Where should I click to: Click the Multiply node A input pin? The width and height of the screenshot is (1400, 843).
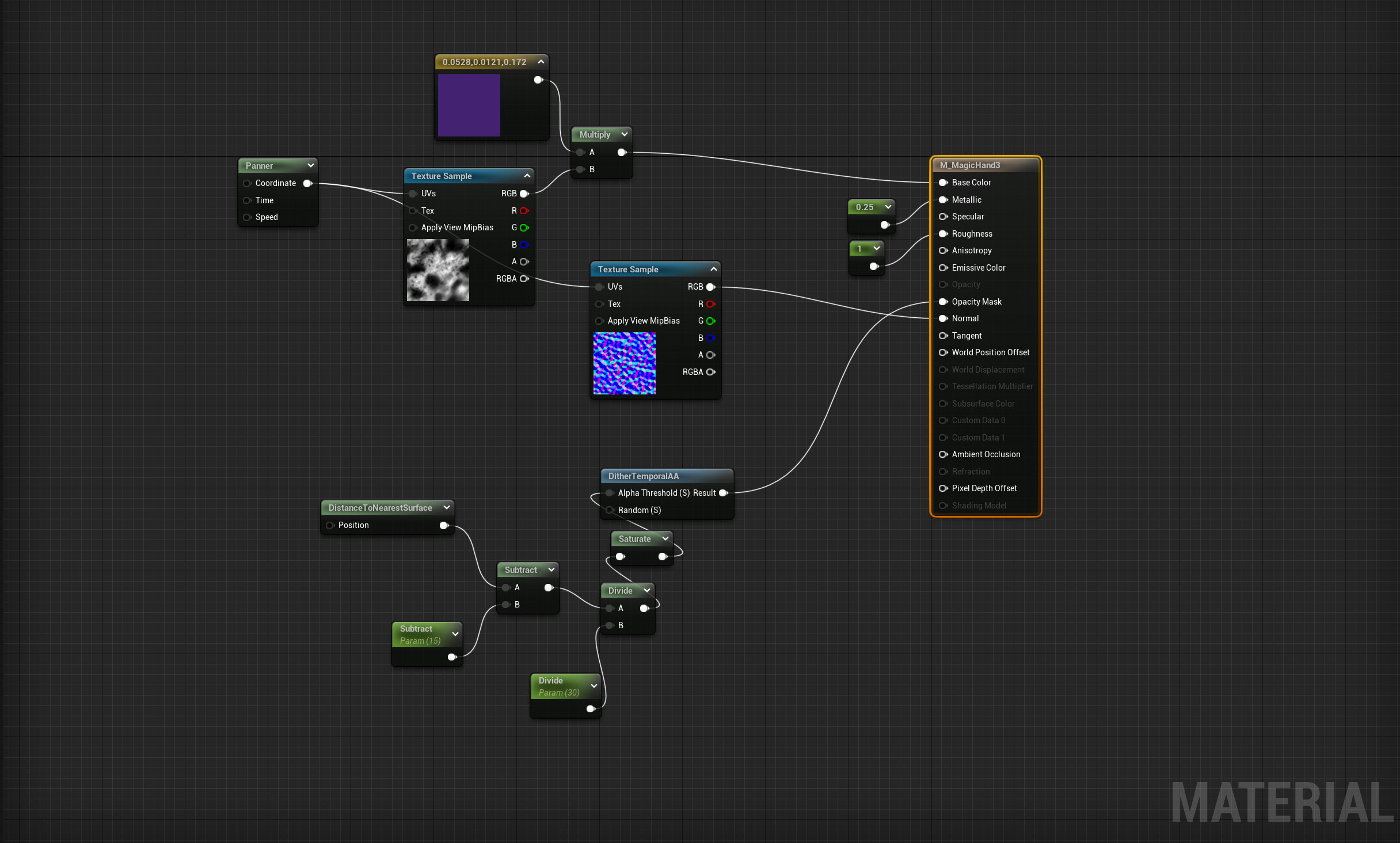click(x=581, y=152)
